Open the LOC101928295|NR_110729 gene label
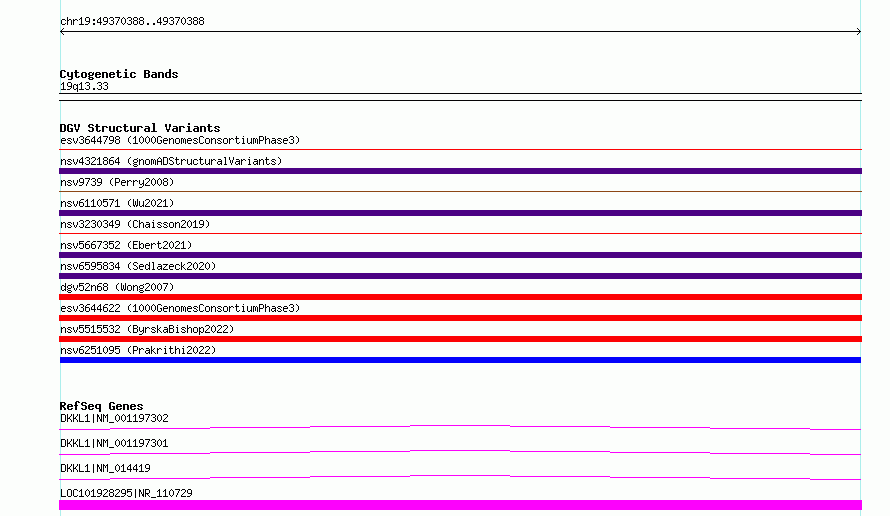 tap(126, 493)
